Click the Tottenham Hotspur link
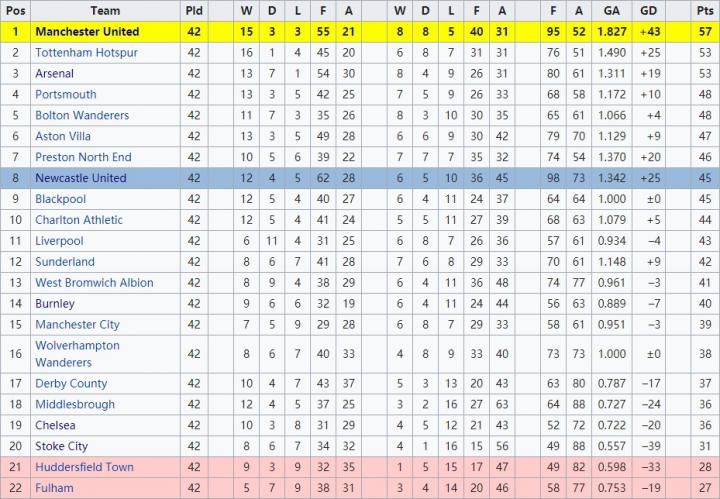 [86, 52]
